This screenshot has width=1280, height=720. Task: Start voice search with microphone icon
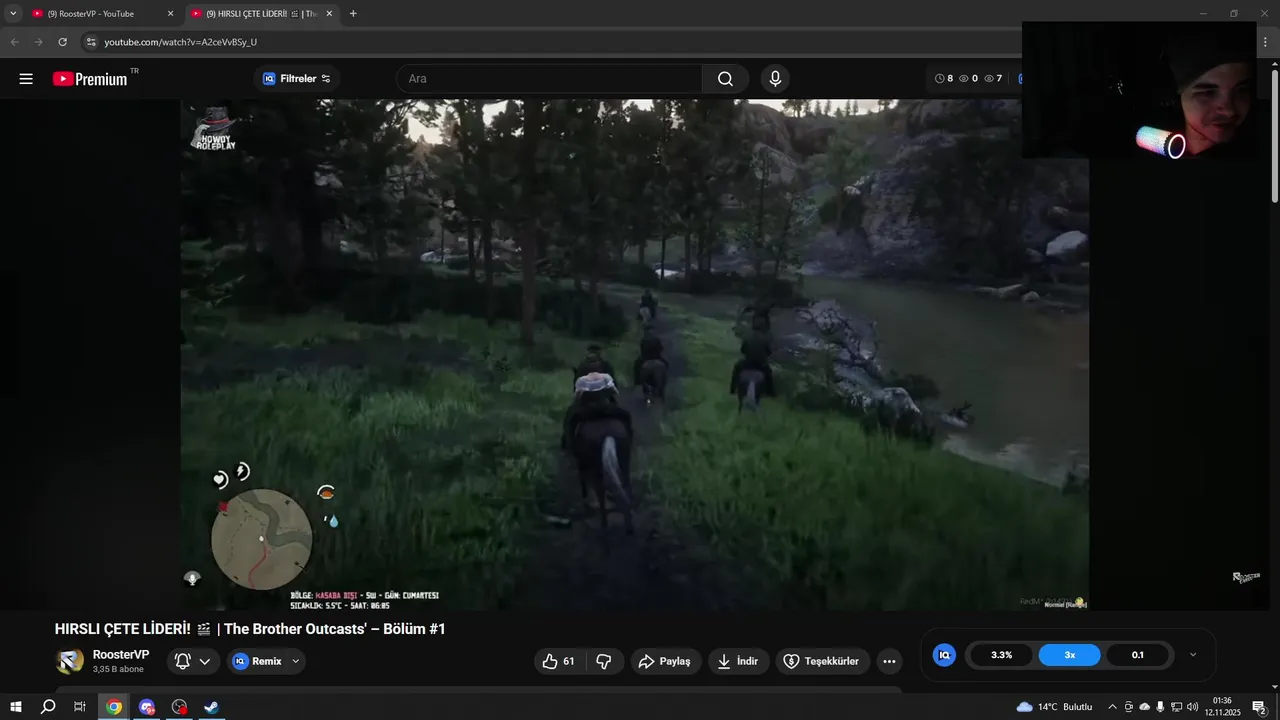pos(775,79)
